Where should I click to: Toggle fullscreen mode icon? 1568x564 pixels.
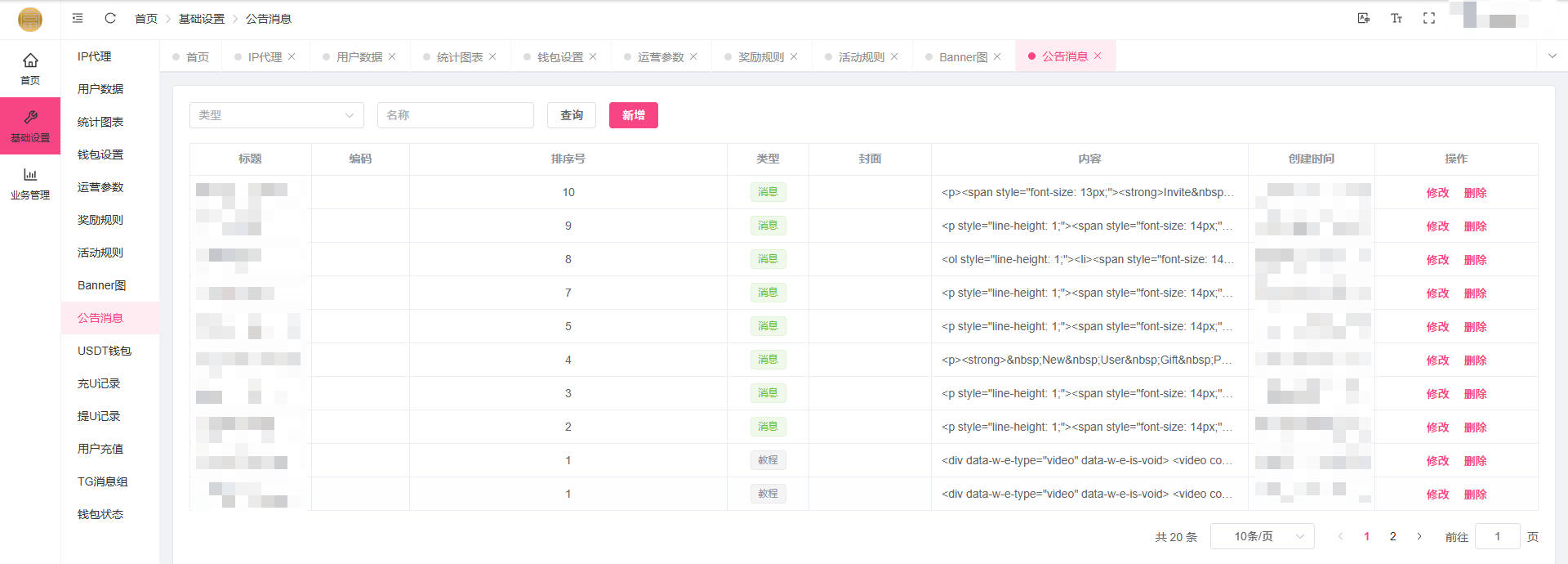[x=1428, y=18]
